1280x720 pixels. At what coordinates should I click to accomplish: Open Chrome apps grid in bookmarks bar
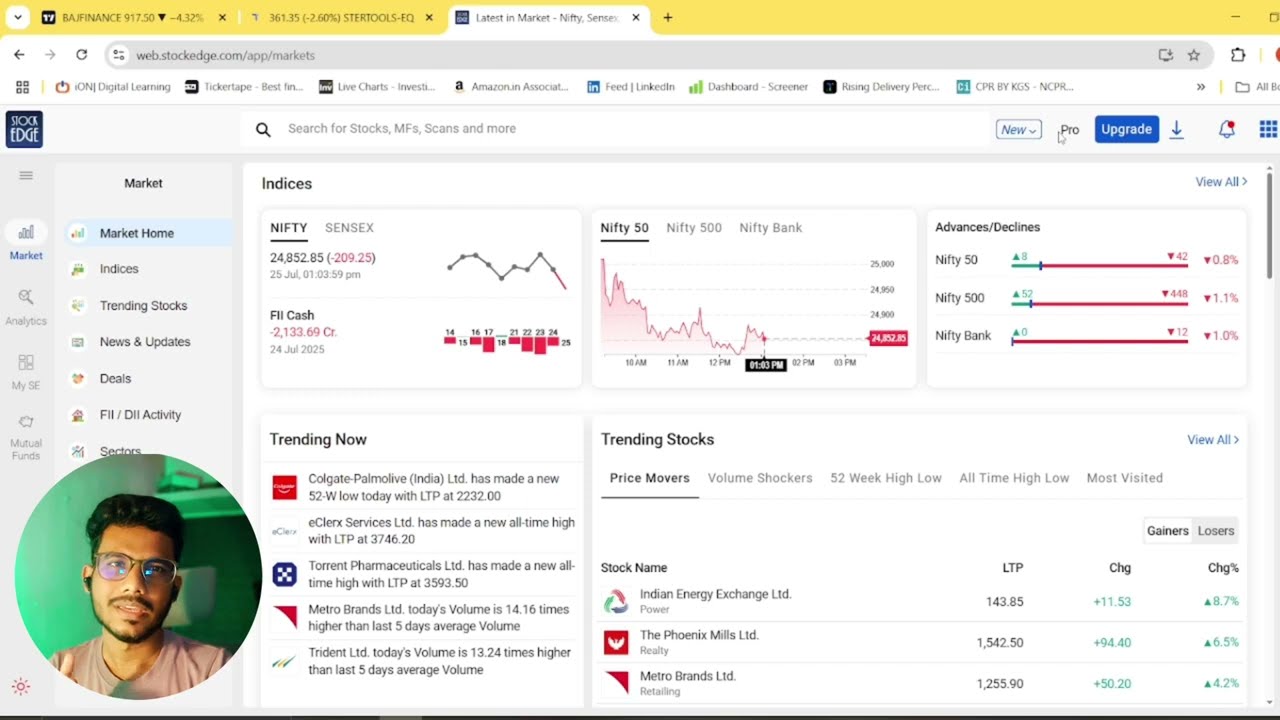coord(22,87)
